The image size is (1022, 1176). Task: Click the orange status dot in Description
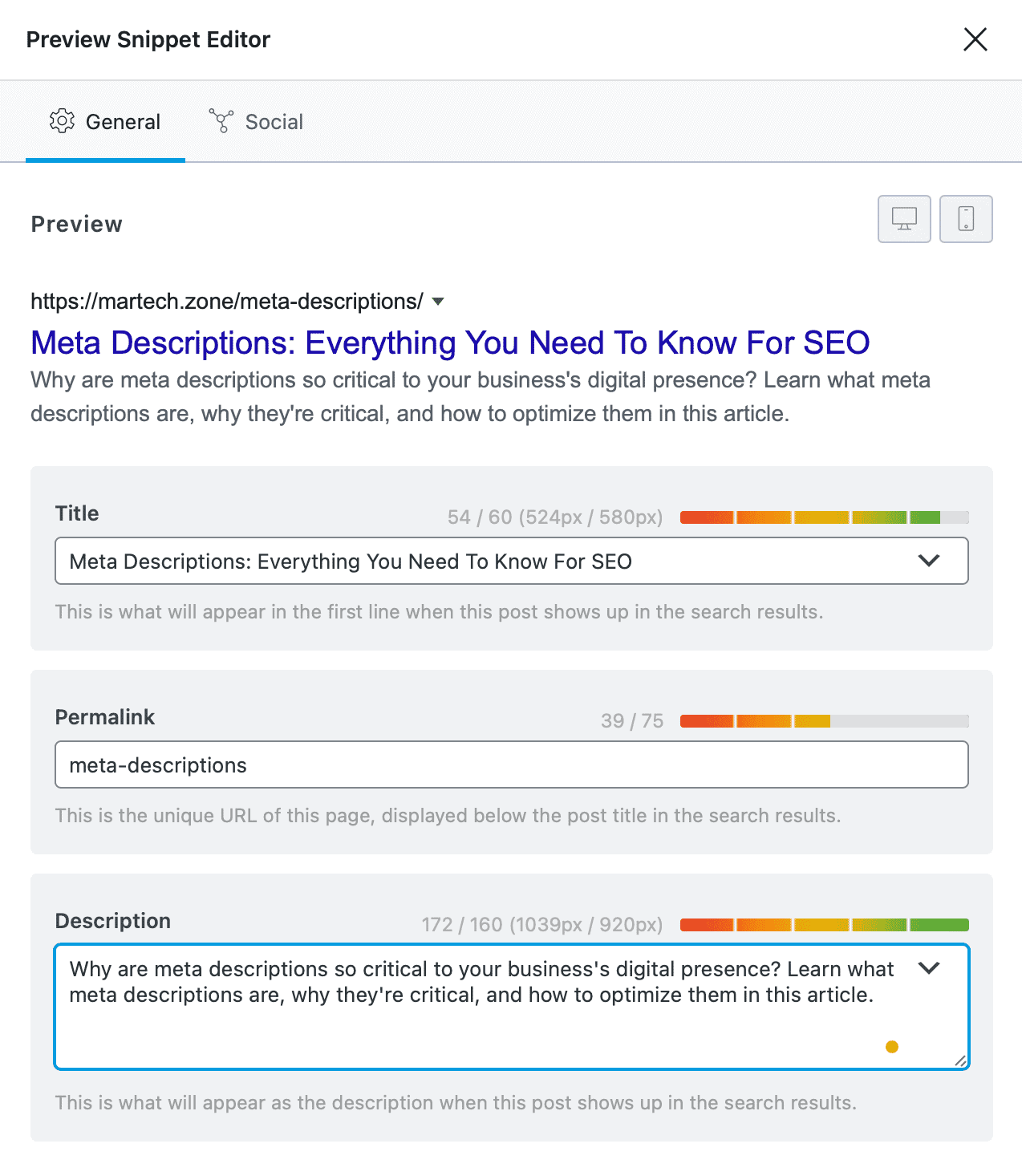click(x=892, y=1047)
